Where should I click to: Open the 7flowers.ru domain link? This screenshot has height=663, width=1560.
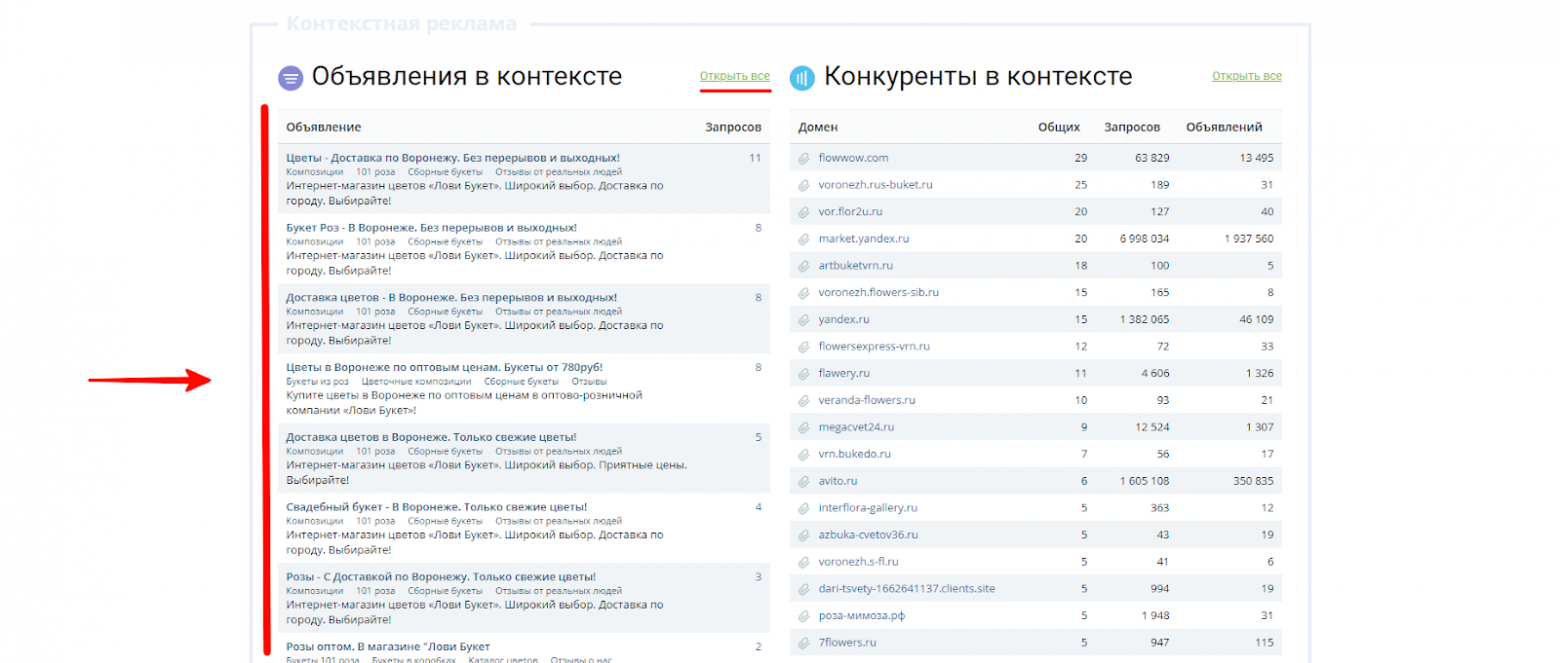click(x=847, y=643)
